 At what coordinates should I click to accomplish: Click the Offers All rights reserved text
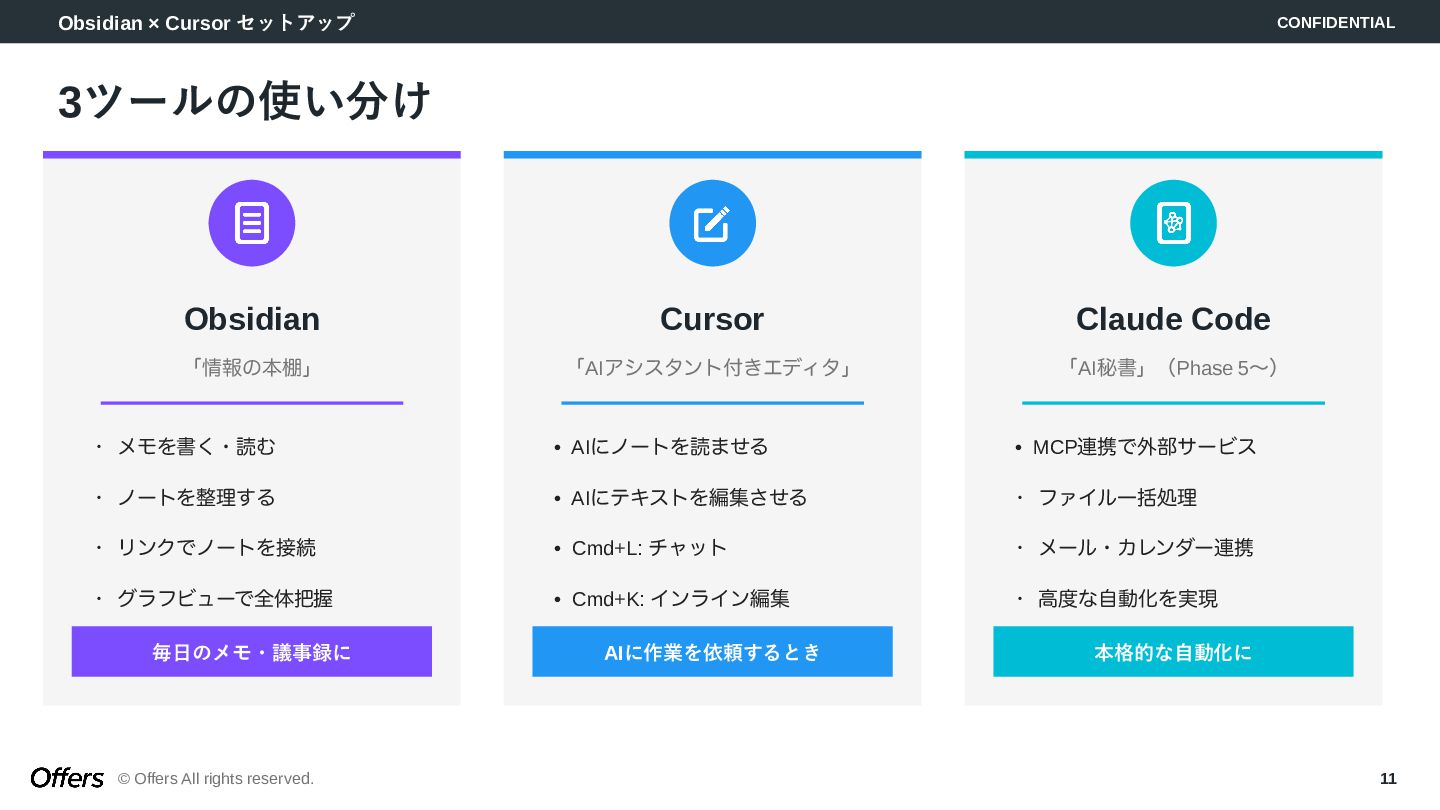pyautogui.click(x=216, y=779)
